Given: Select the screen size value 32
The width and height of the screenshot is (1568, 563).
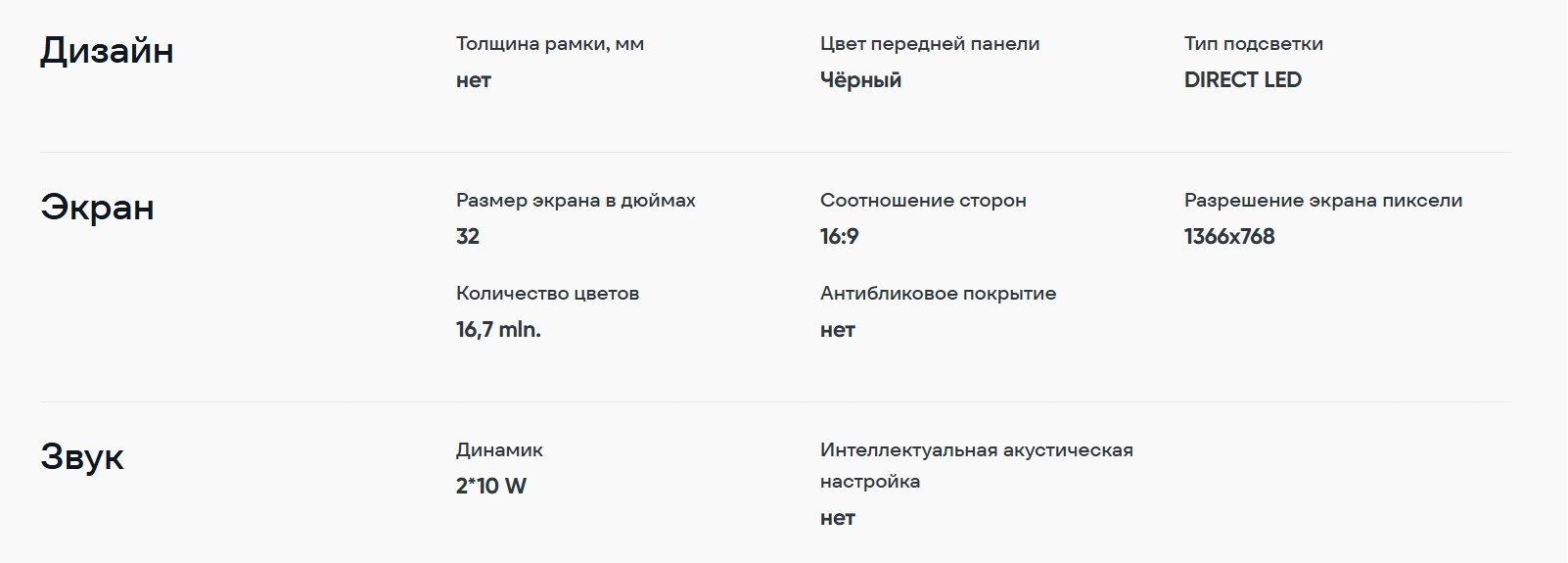Looking at the screenshot, I should 468,237.
